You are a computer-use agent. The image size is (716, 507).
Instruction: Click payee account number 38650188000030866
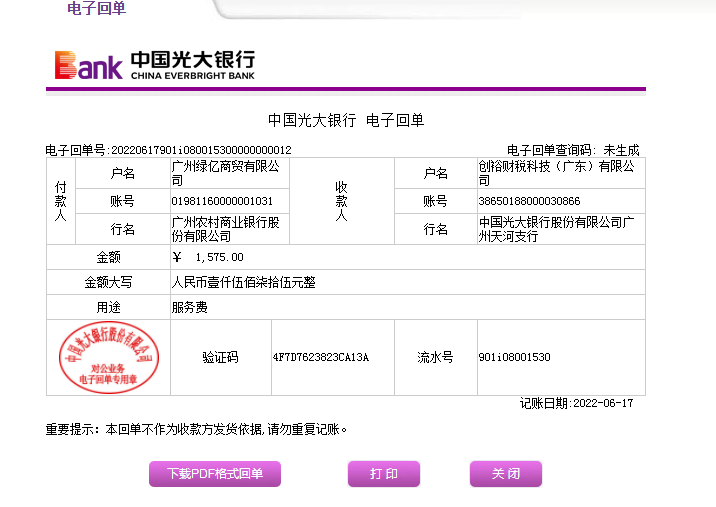pos(529,201)
